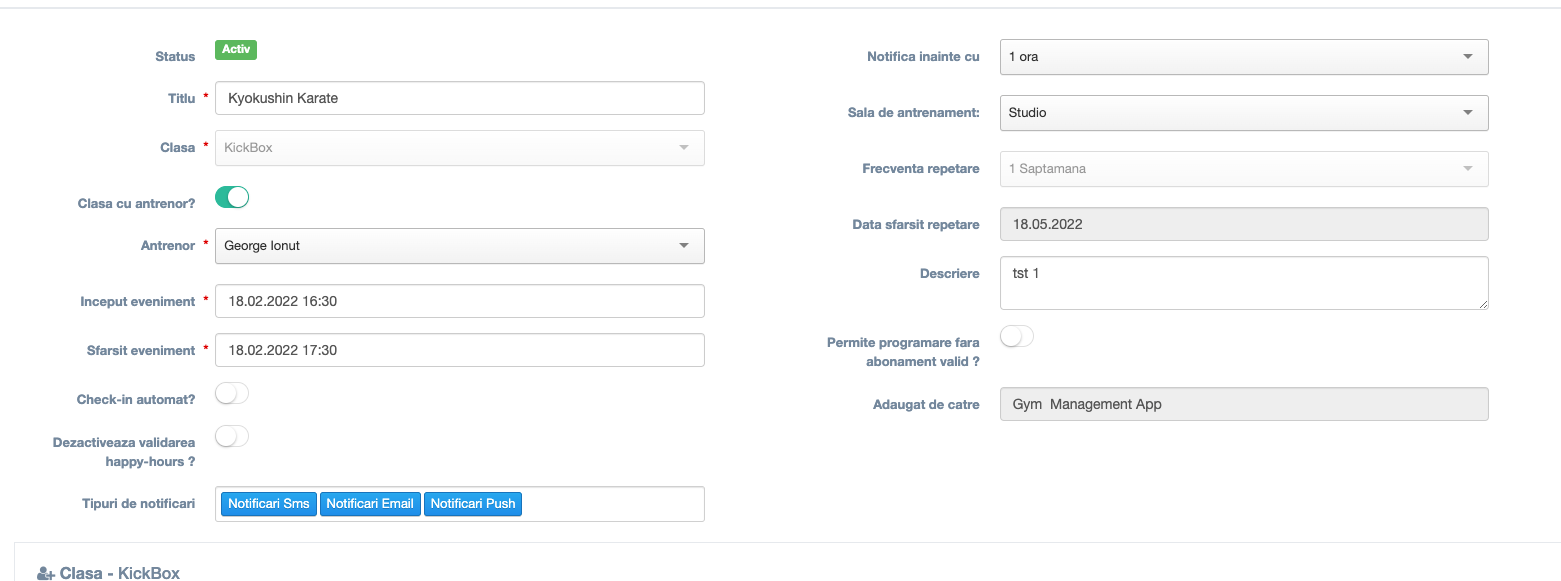Open the Clasa KickBox dropdown
The image size is (1561, 581).
click(x=459, y=147)
